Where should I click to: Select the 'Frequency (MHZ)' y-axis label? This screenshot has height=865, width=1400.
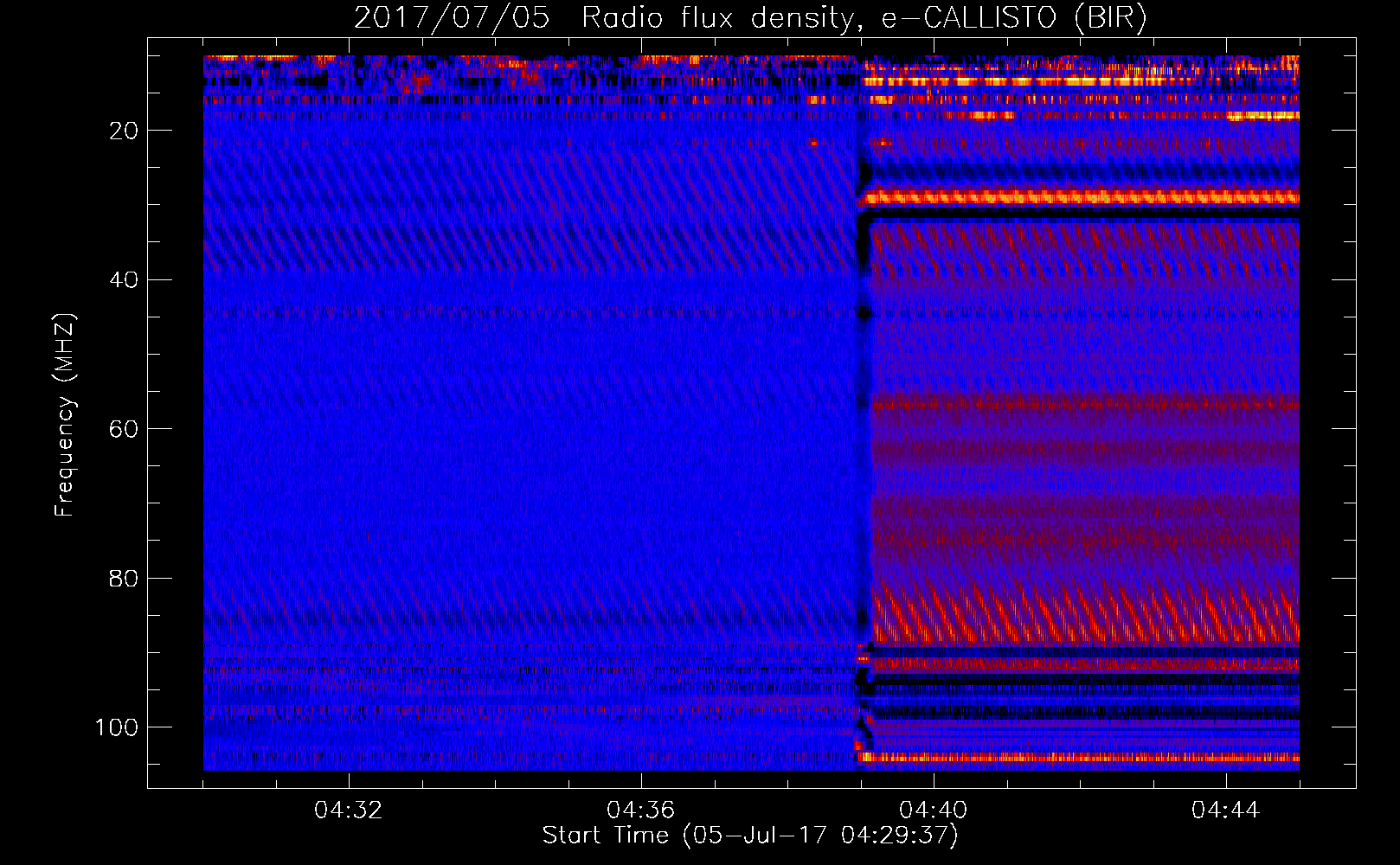66,415
